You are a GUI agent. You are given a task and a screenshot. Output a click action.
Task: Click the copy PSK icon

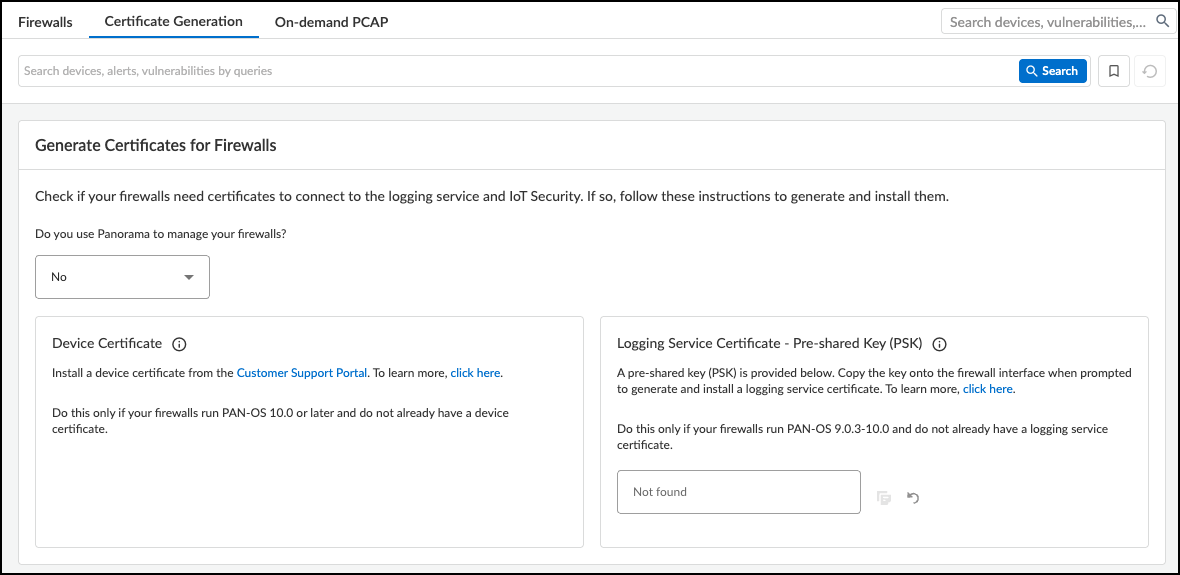pyautogui.click(x=884, y=497)
